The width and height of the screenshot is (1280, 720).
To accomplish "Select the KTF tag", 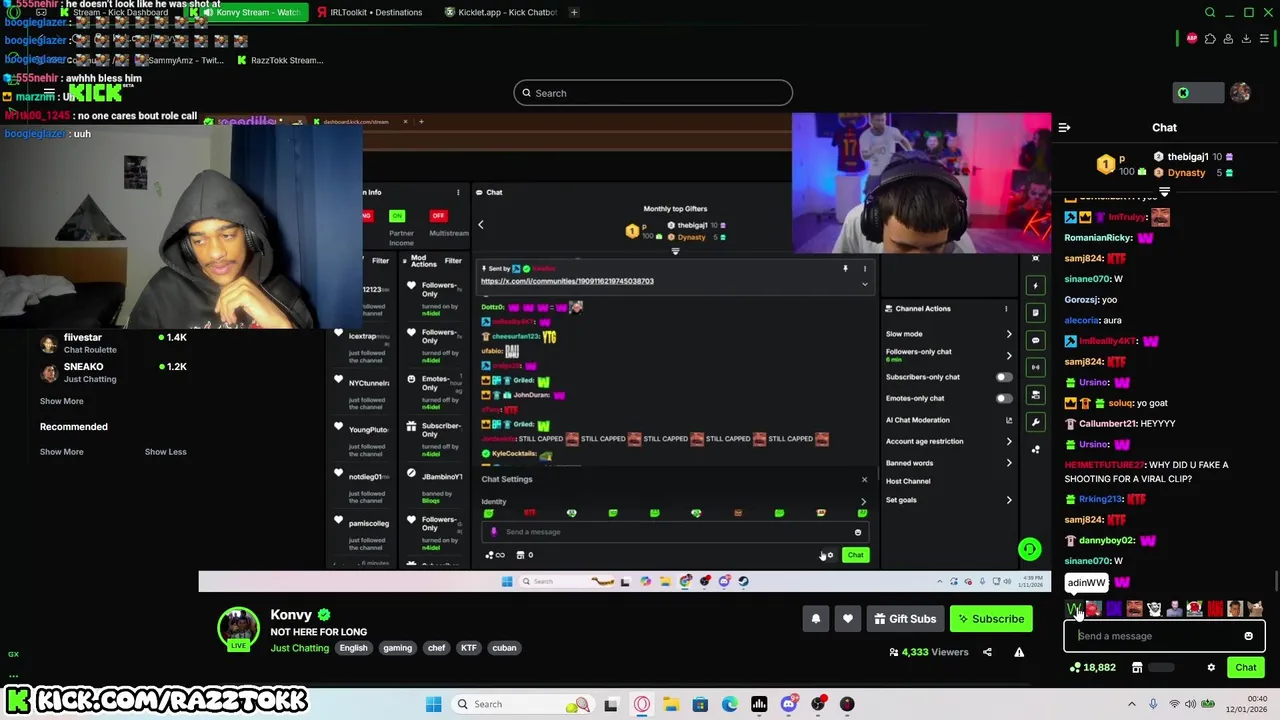I will 468,648.
